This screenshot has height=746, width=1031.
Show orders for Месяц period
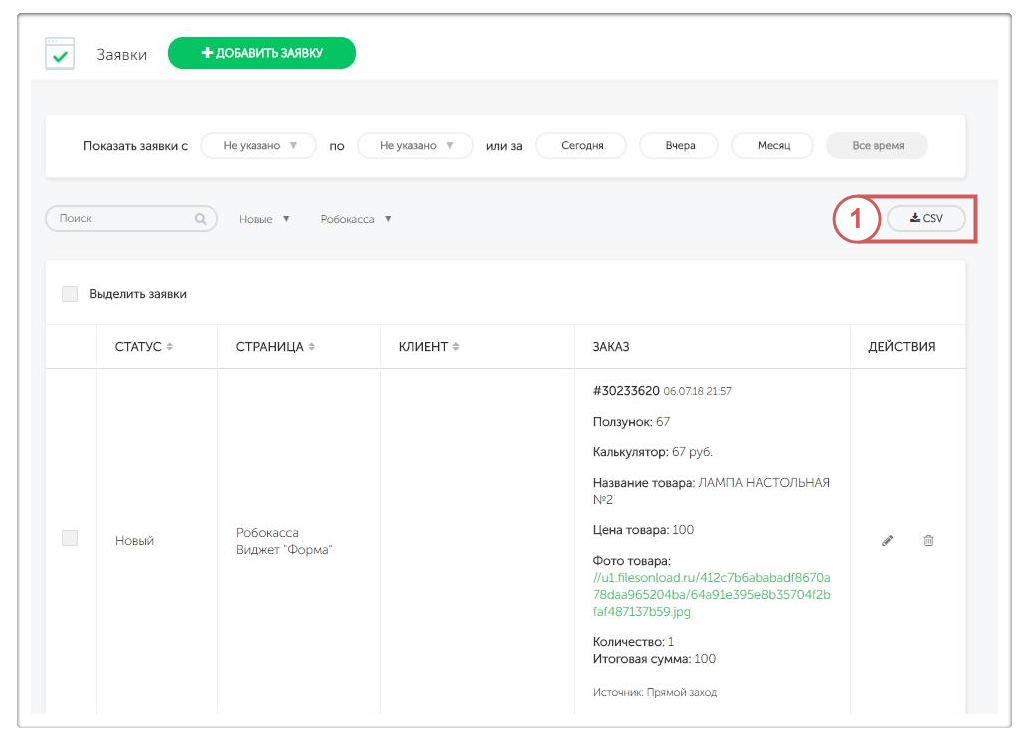point(772,146)
